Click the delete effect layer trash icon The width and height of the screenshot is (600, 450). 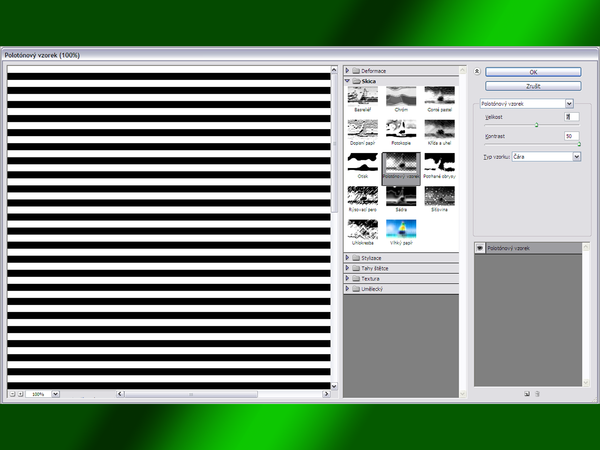[537, 393]
